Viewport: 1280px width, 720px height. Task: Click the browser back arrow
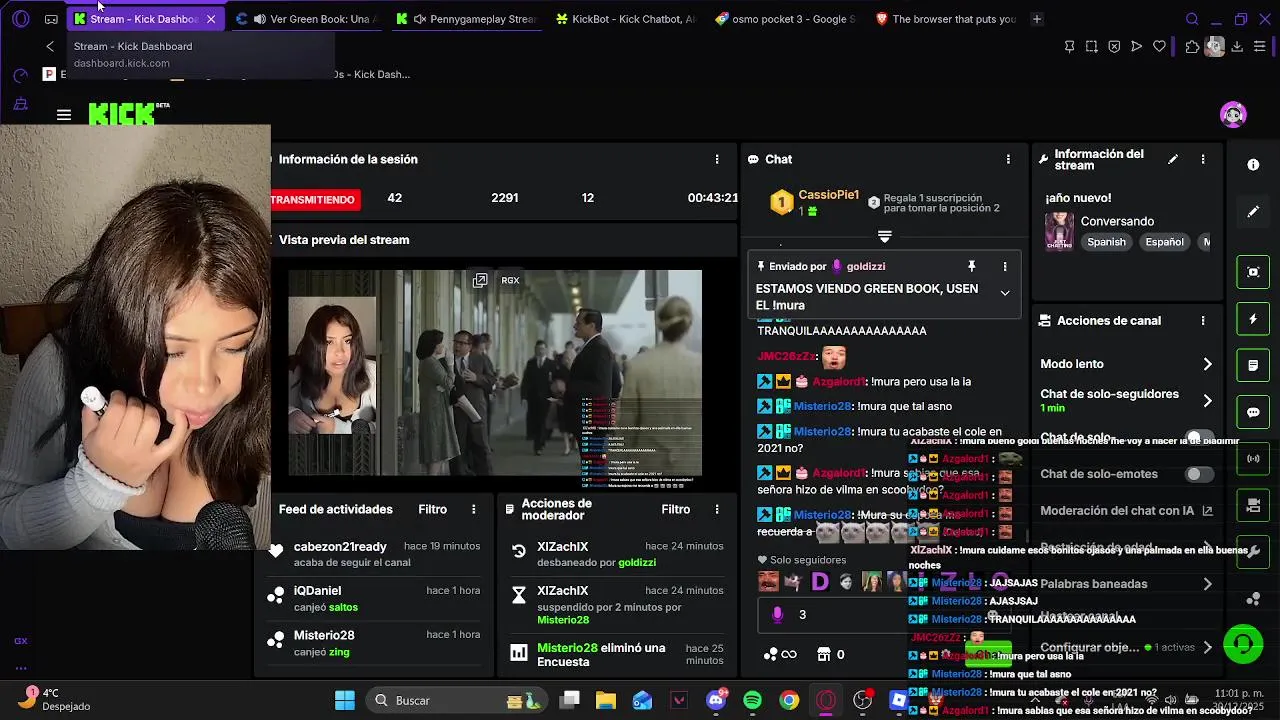(50, 46)
